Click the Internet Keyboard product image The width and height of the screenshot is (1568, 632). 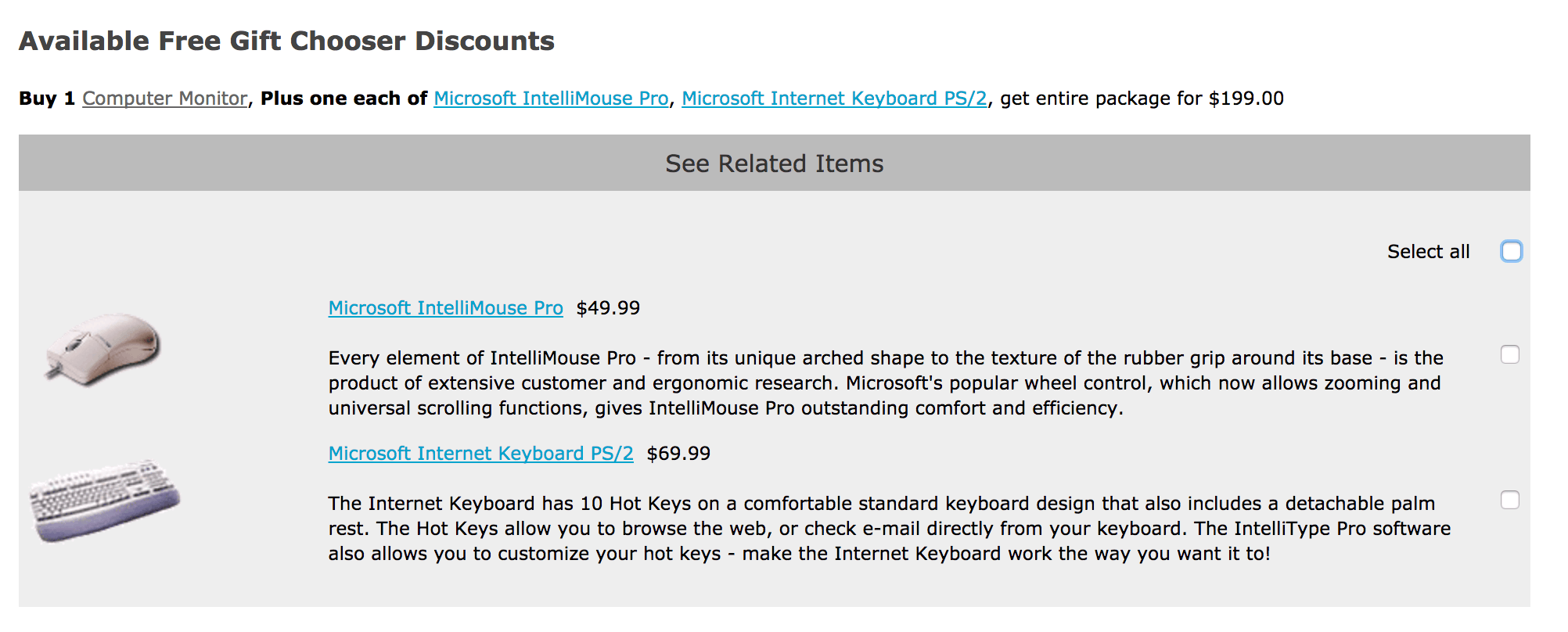[x=105, y=501]
